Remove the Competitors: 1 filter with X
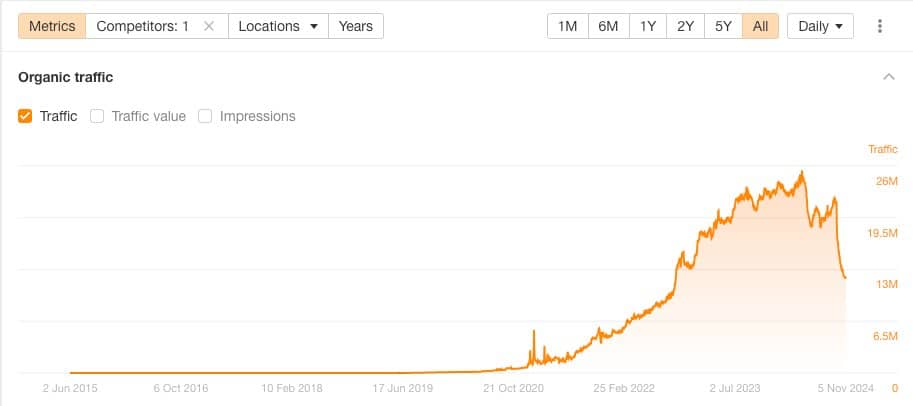 click(x=209, y=26)
